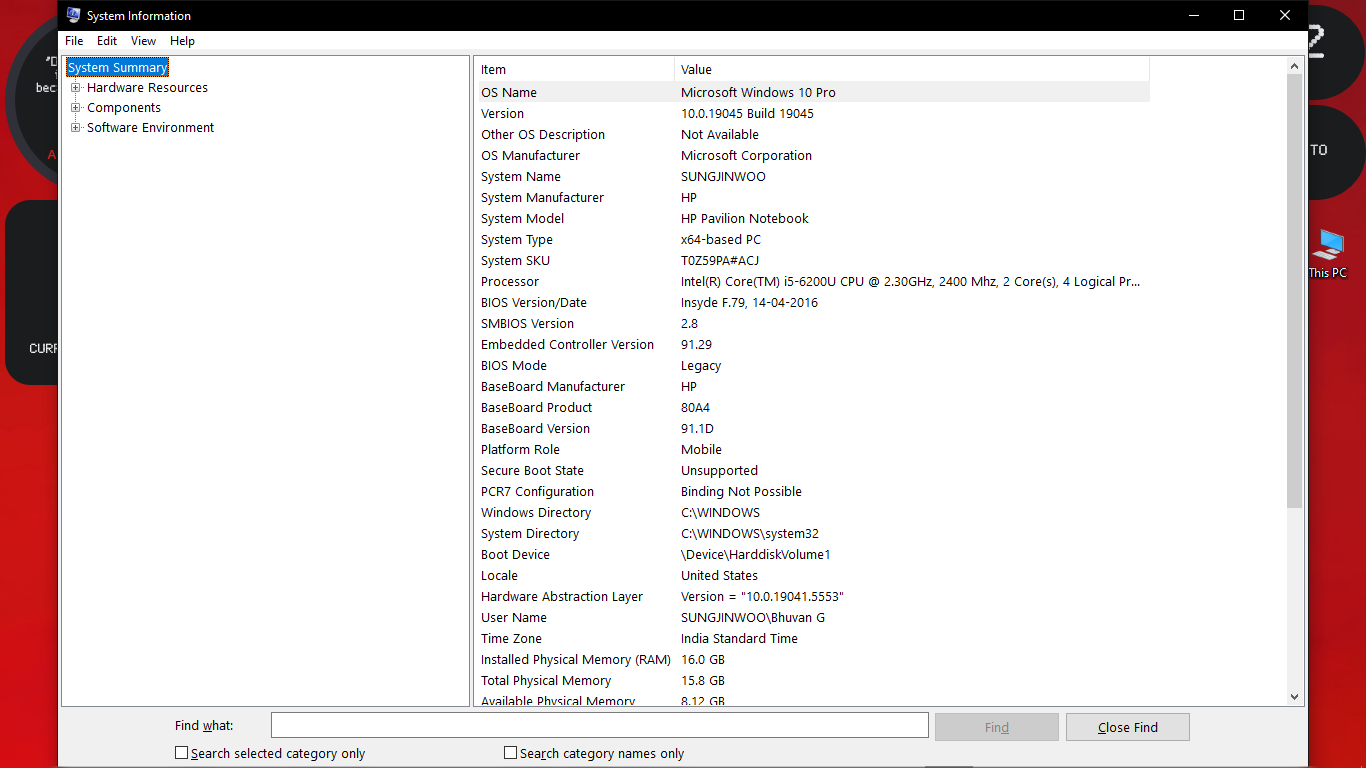Click the Legacy BIOS mode value

(x=701, y=365)
